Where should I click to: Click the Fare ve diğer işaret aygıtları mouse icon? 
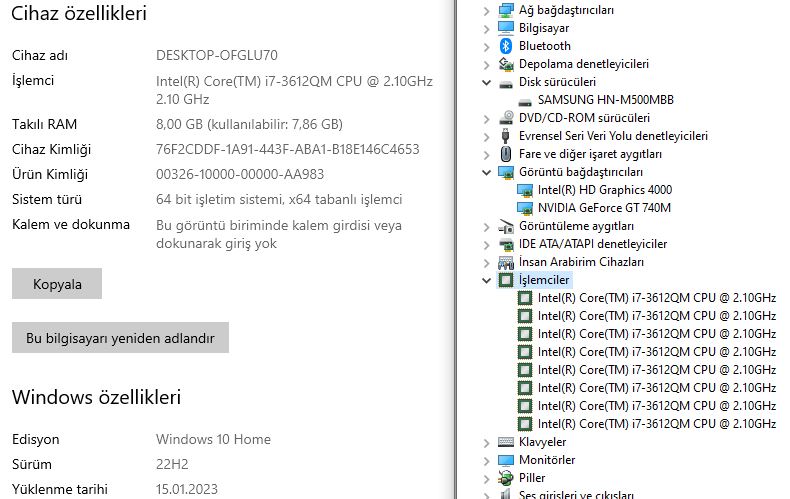[x=506, y=154]
